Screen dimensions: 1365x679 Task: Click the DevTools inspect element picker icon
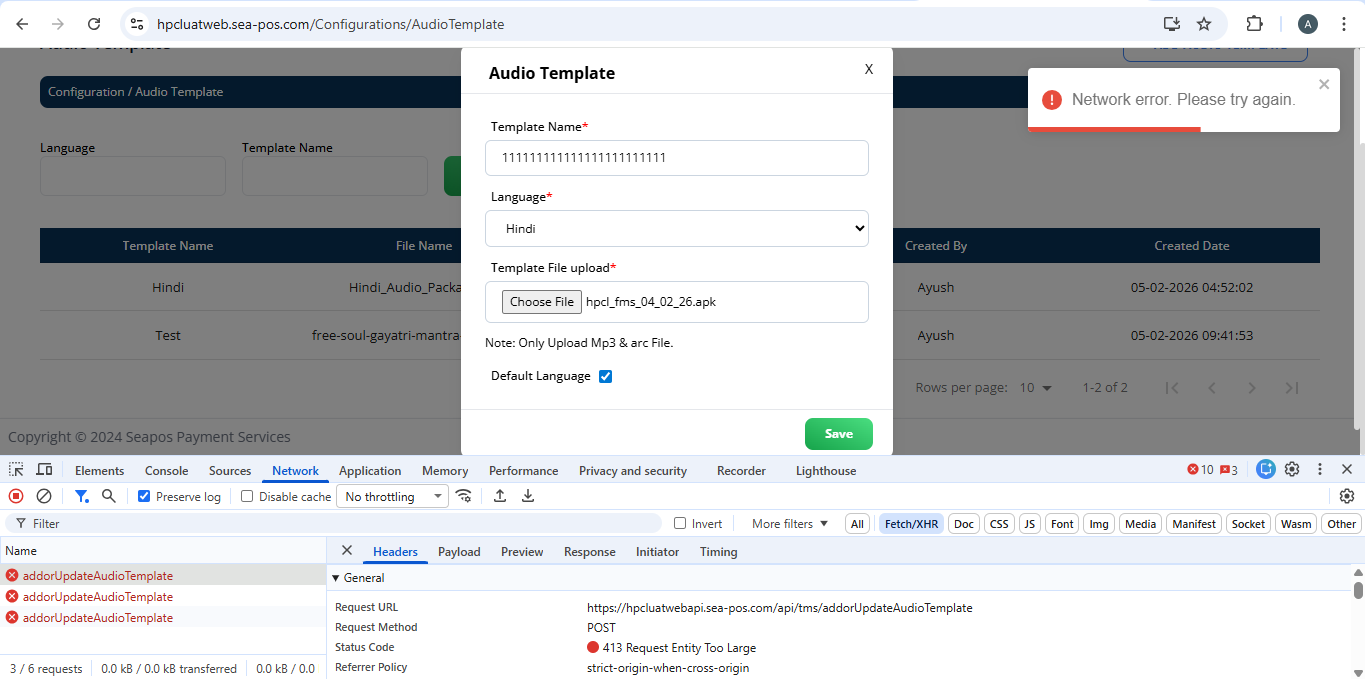point(16,470)
